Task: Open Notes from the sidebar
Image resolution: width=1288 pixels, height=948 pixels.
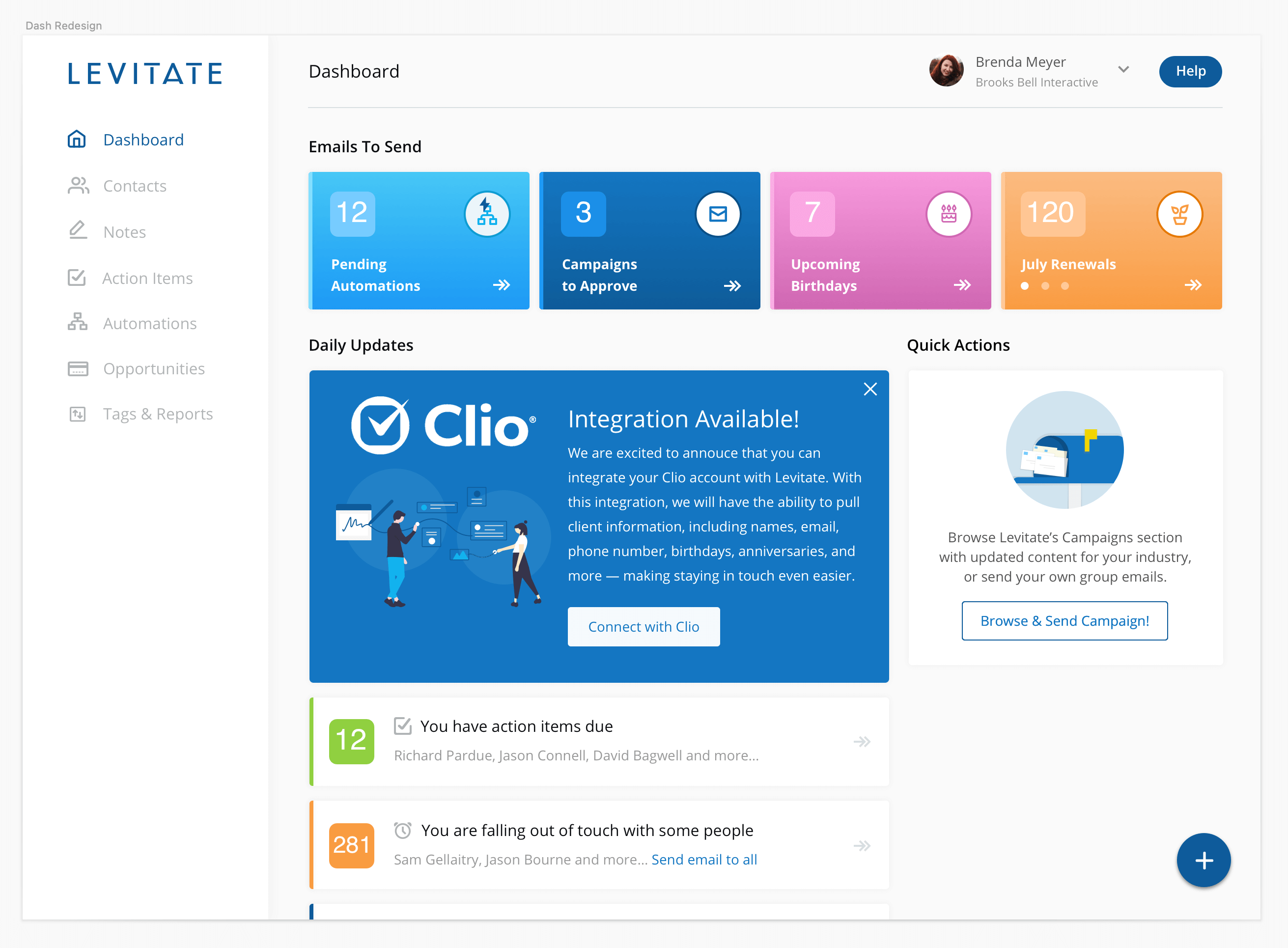Action: [x=124, y=232]
